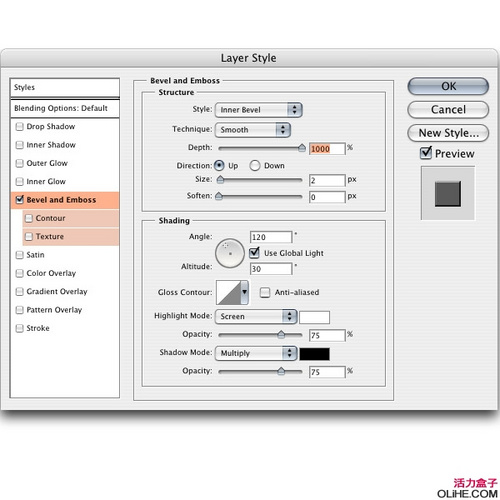Enable the Pattern Overlay checkbox

coord(20,310)
